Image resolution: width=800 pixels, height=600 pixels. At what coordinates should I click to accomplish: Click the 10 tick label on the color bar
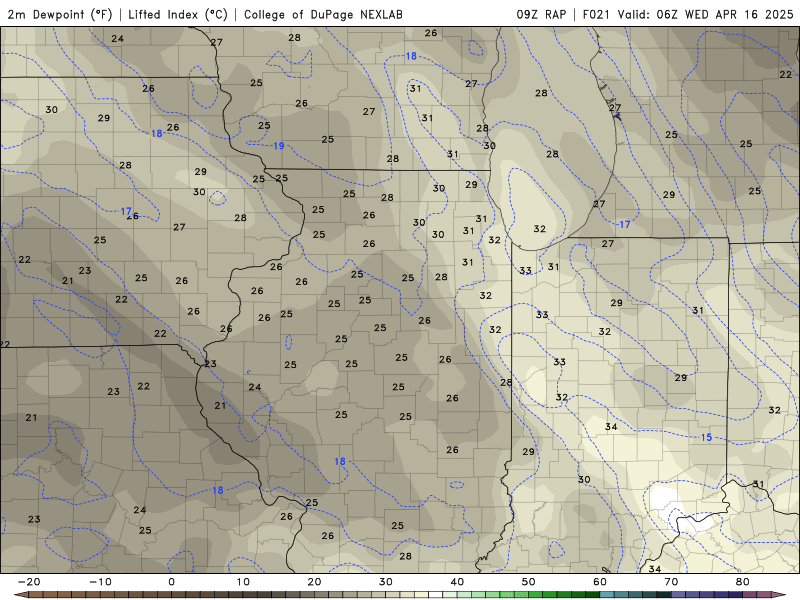pos(243,582)
